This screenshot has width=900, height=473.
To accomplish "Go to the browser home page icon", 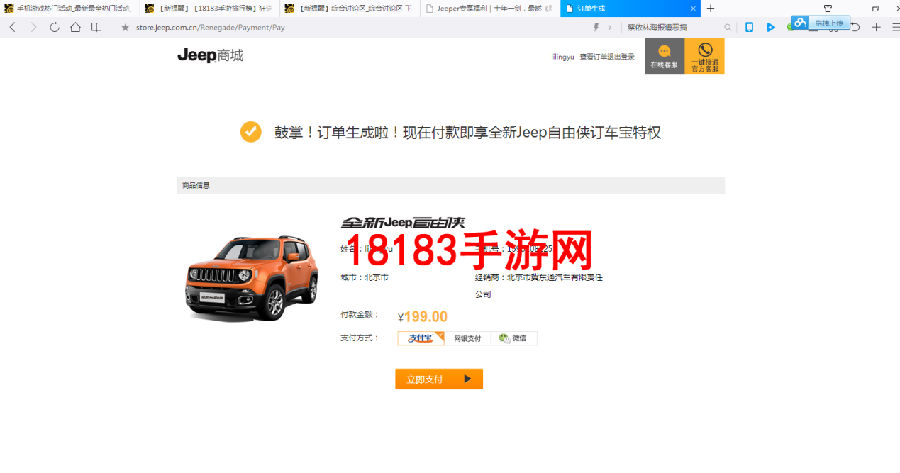I will point(75,27).
